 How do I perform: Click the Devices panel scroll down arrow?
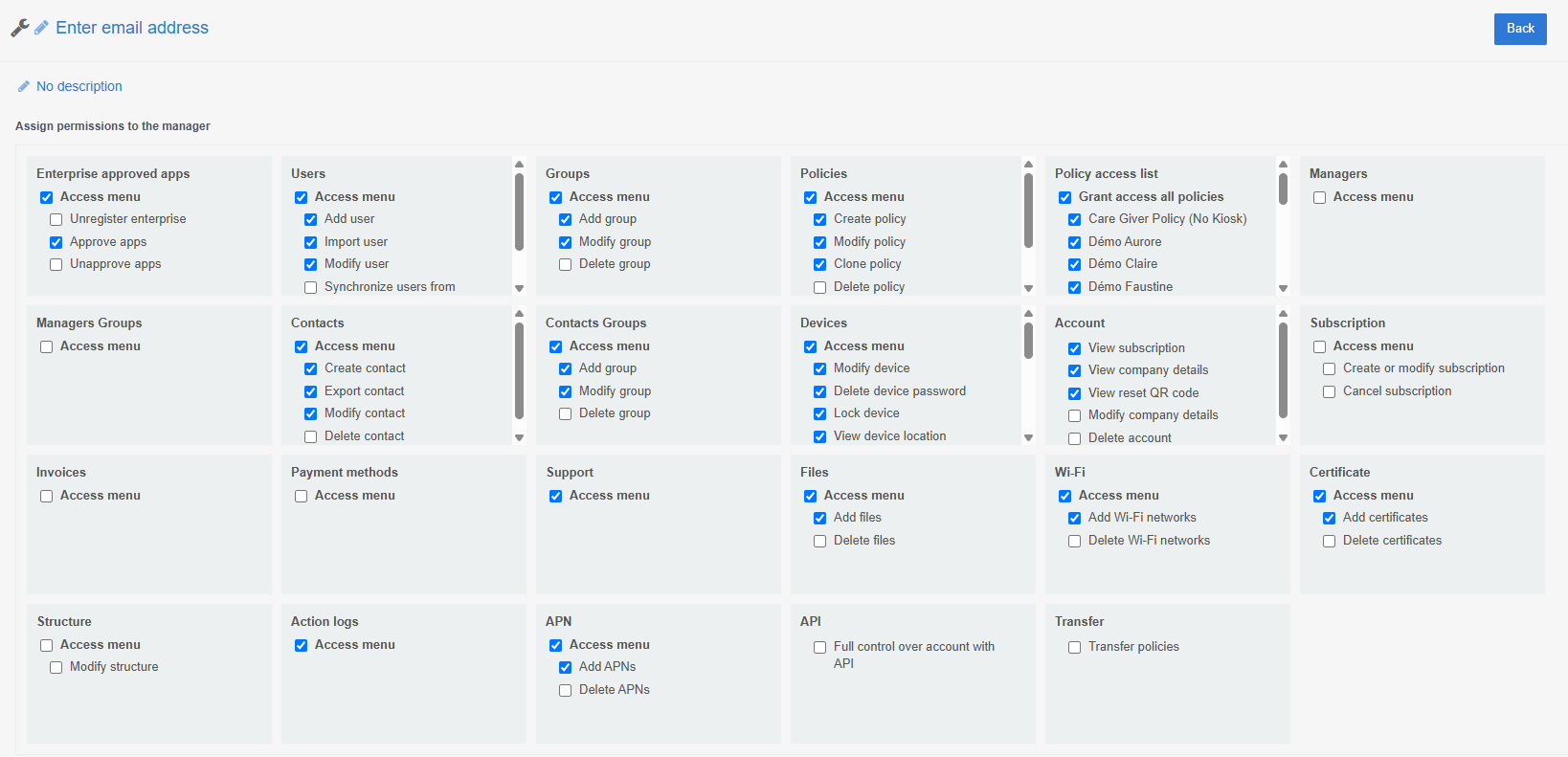coord(1028,437)
